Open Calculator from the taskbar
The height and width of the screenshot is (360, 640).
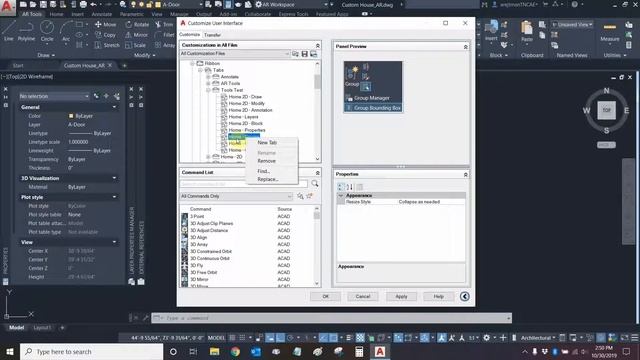(x=359, y=351)
